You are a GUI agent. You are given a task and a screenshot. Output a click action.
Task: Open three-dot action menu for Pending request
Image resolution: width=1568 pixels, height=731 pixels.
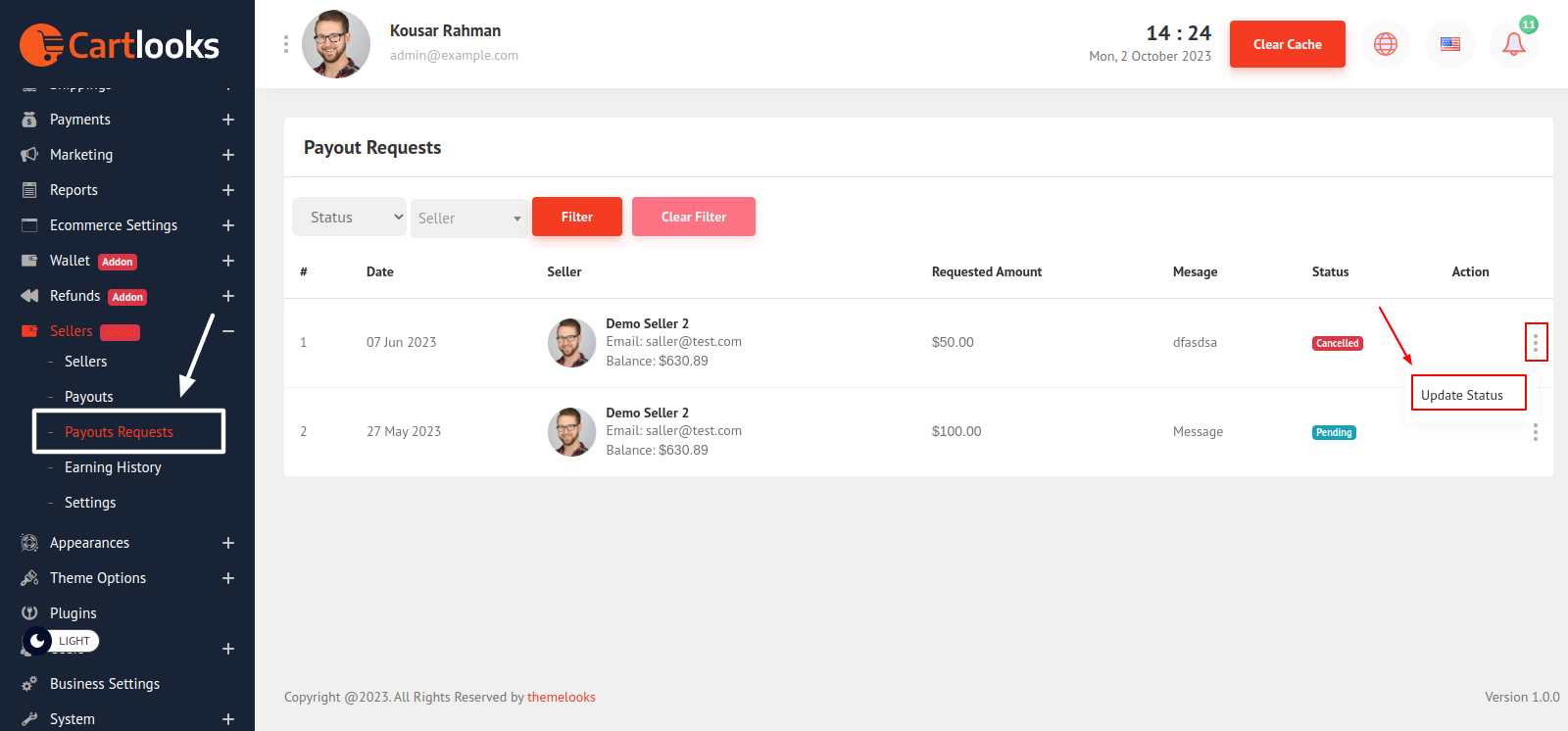coord(1535,432)
